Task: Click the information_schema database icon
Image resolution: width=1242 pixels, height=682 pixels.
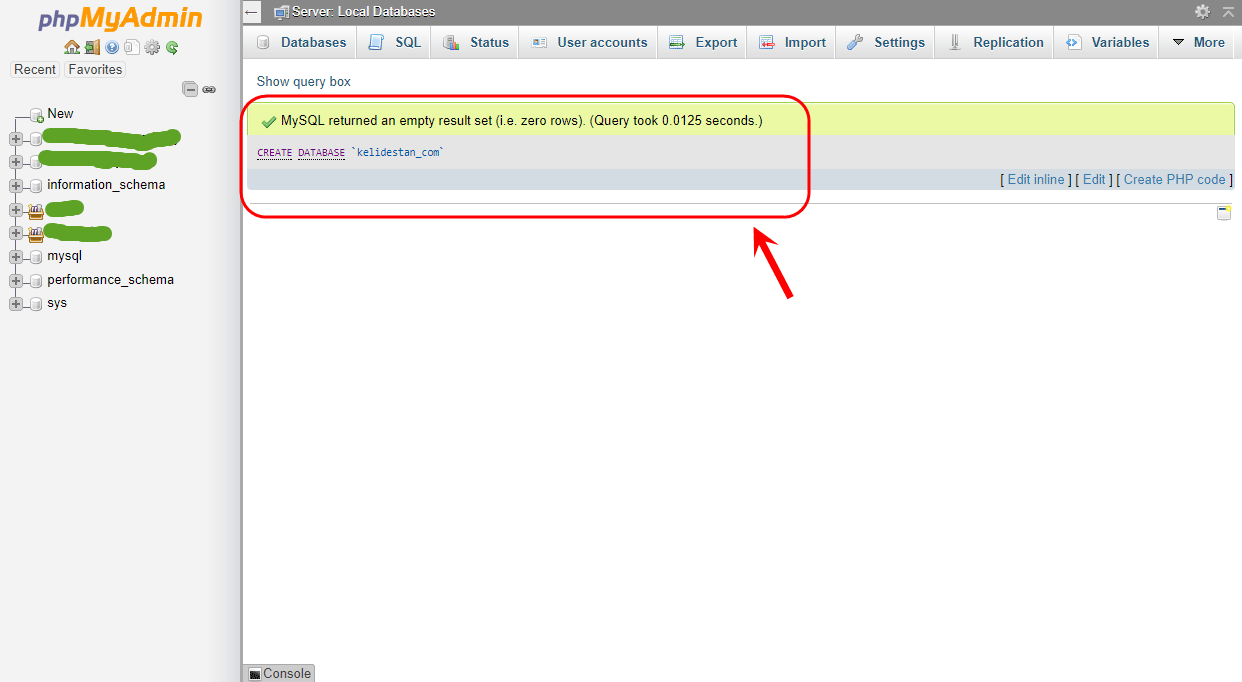Action: click(x=37, y=186)
